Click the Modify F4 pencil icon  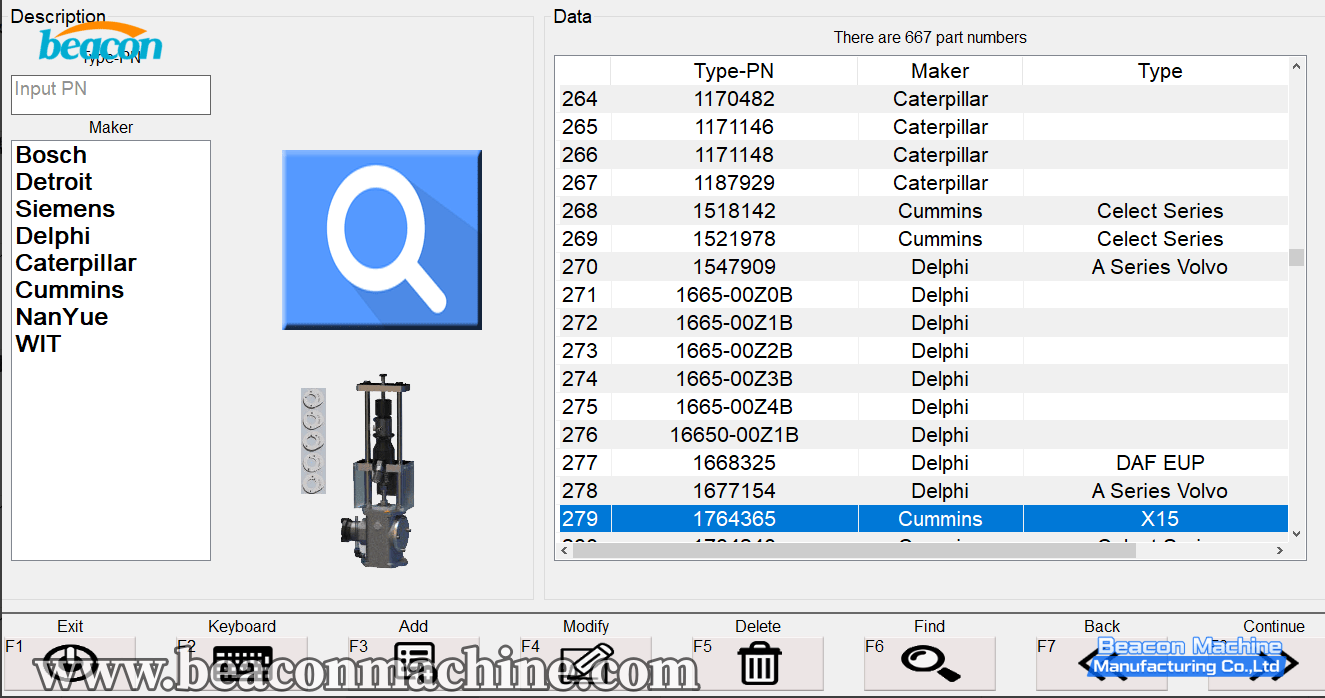[x=586, y=663]
